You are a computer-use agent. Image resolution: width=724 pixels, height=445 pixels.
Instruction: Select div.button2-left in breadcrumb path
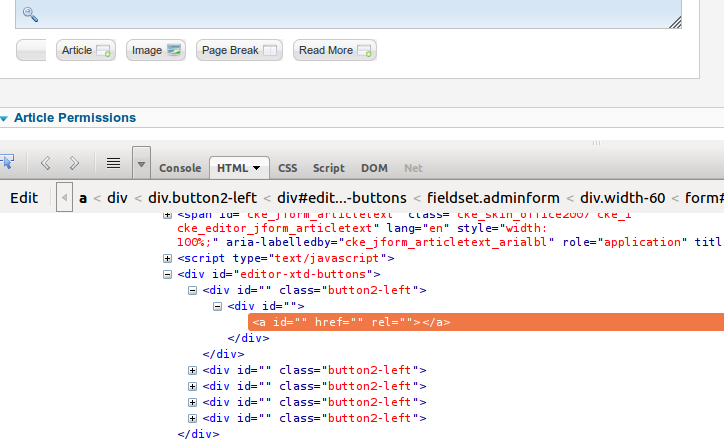pos(202,198)
